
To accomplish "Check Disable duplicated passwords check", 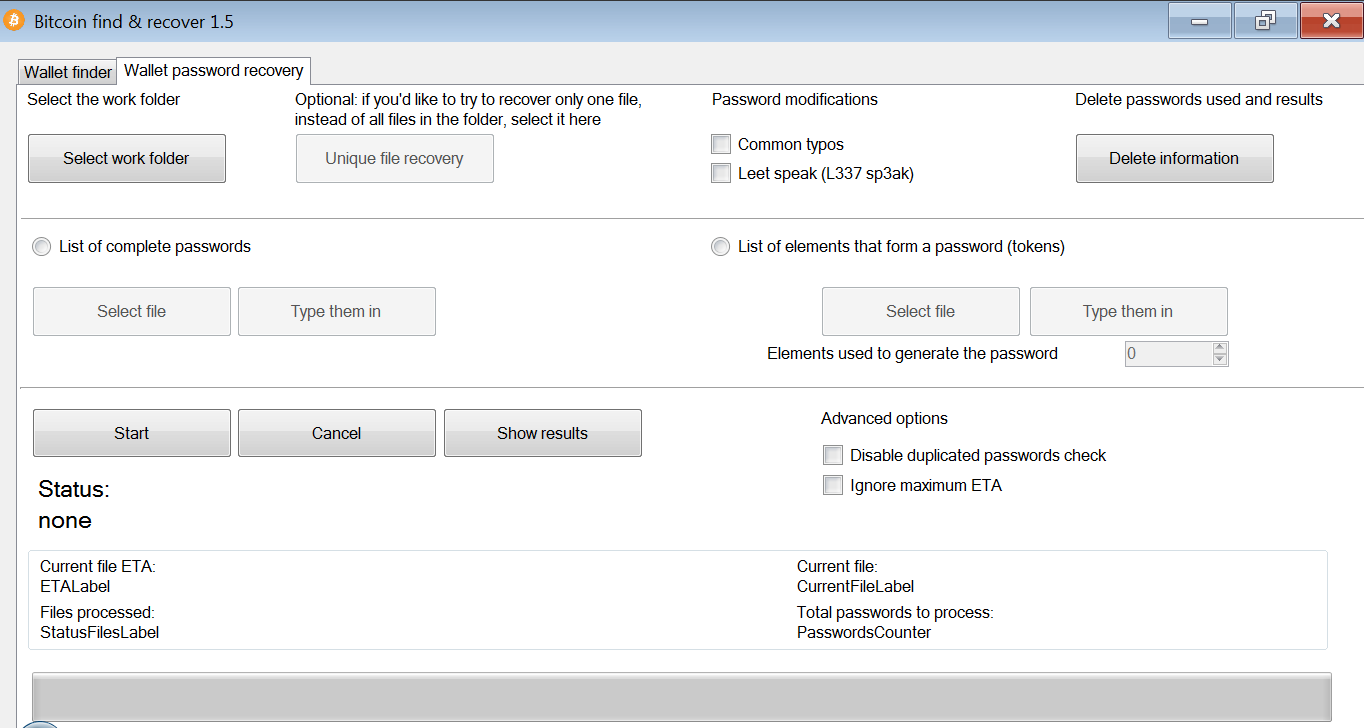I will 833,455.
